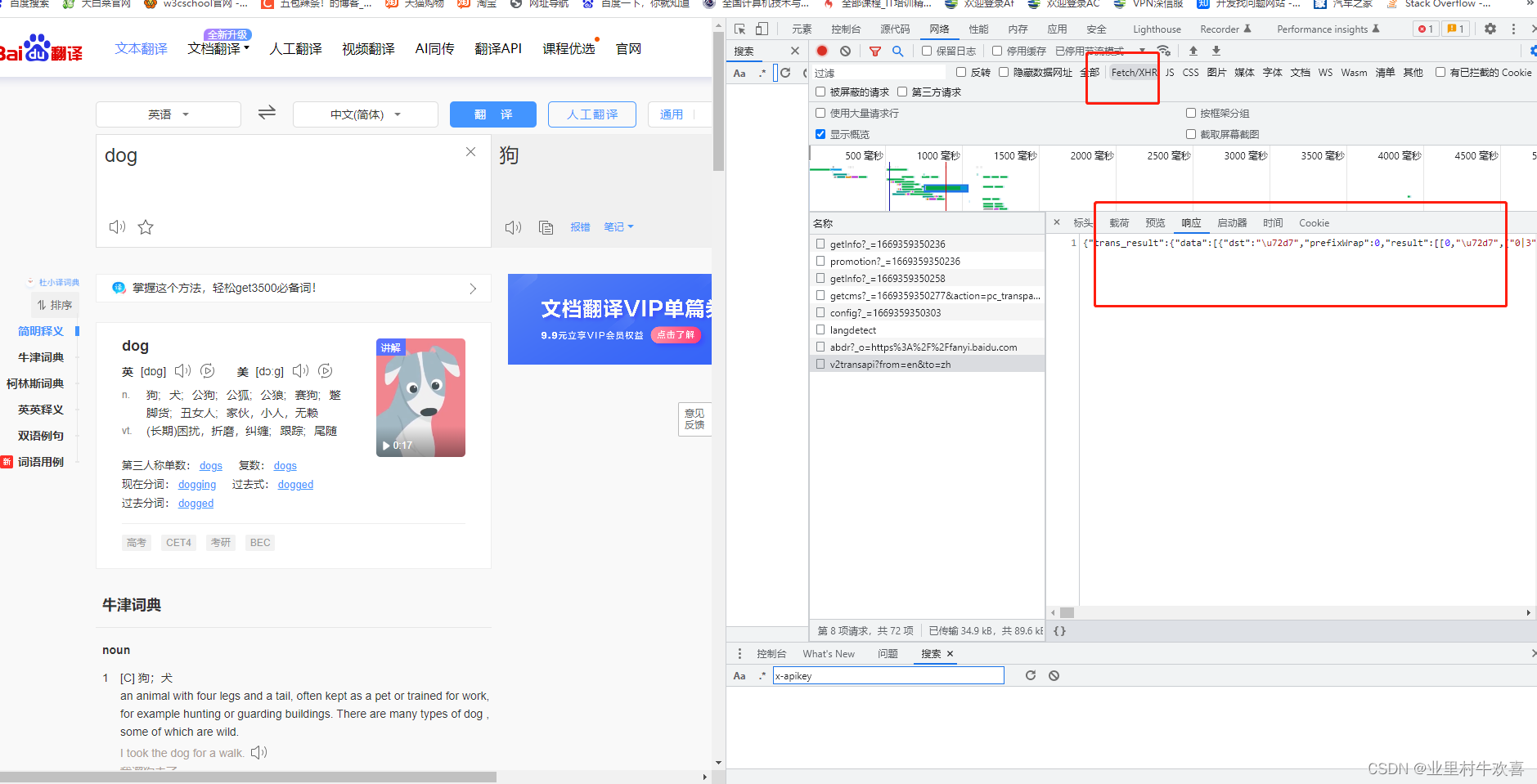1537x784 pixels.
Task: Expand the vocabulary tip banner chevron
Action: point(473,288)
